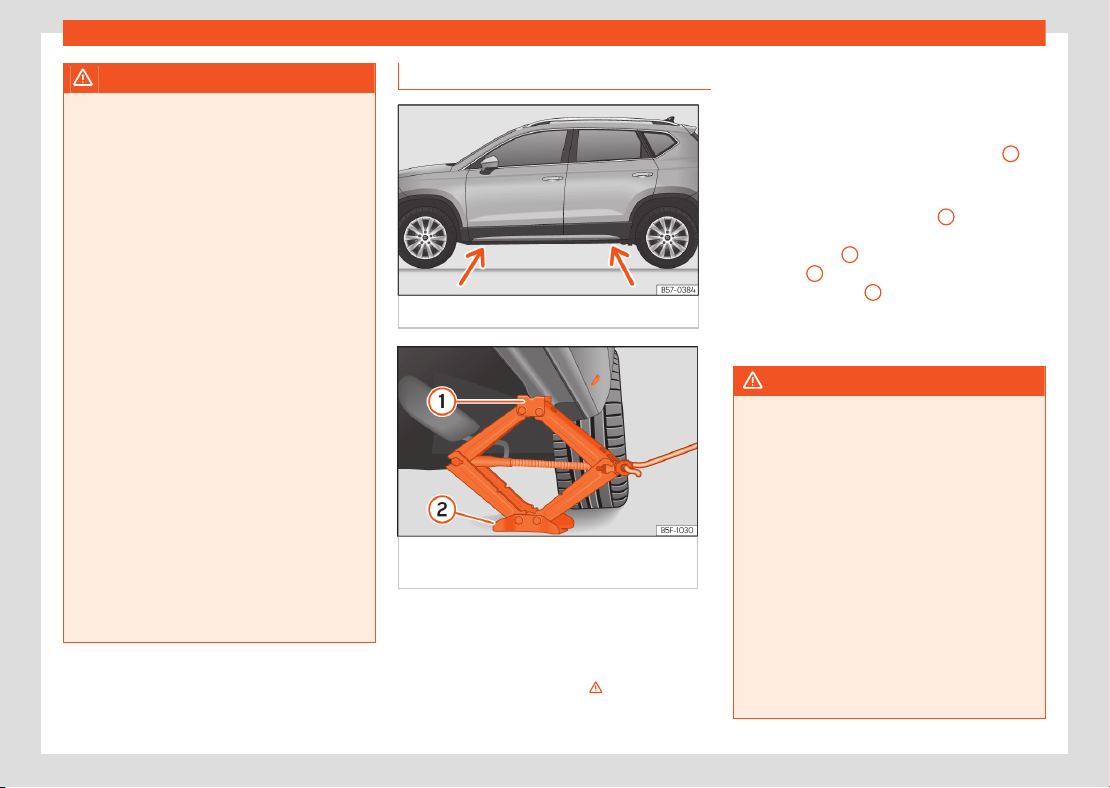This screenshot has width=1110, height=788.
Task: Select callout number 2 near the jack base
Action: (x=442, y=509)
